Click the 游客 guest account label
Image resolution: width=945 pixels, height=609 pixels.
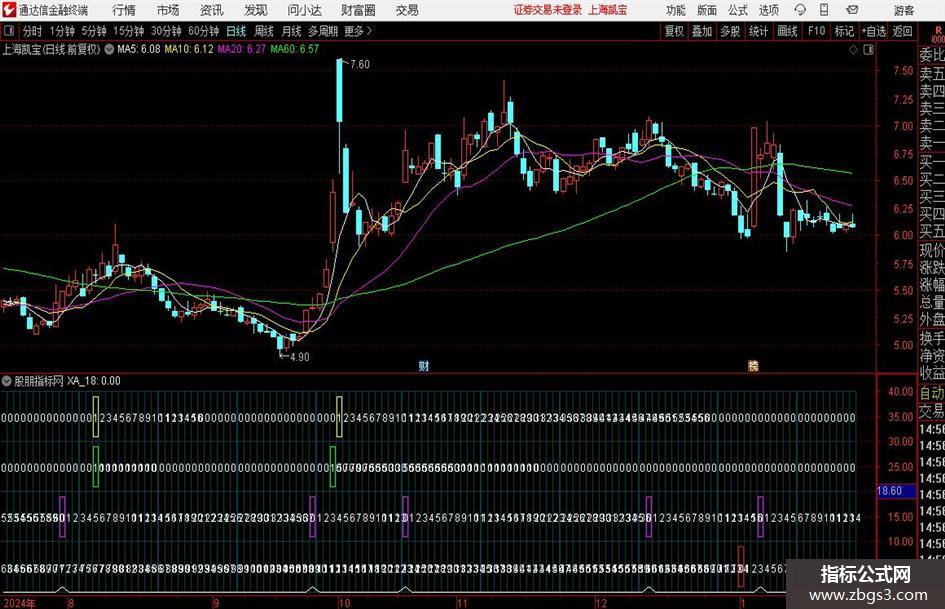click(903, 10)
